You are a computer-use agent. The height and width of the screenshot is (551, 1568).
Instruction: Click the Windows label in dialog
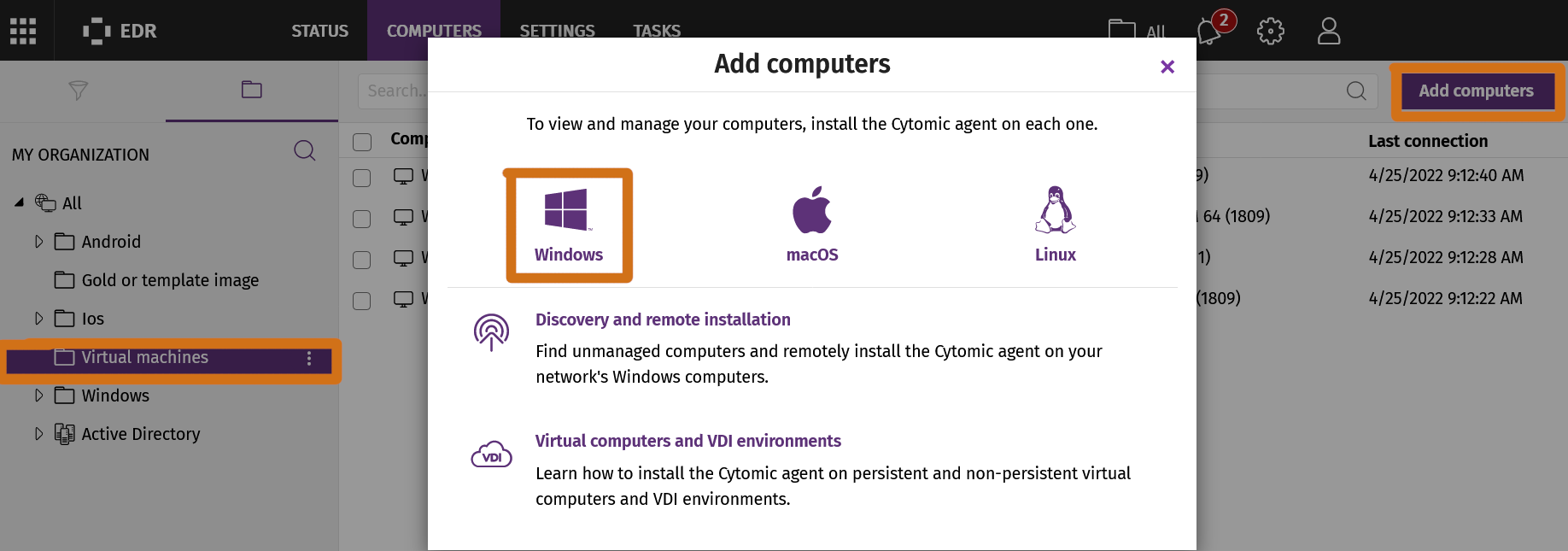coord(569,255)
